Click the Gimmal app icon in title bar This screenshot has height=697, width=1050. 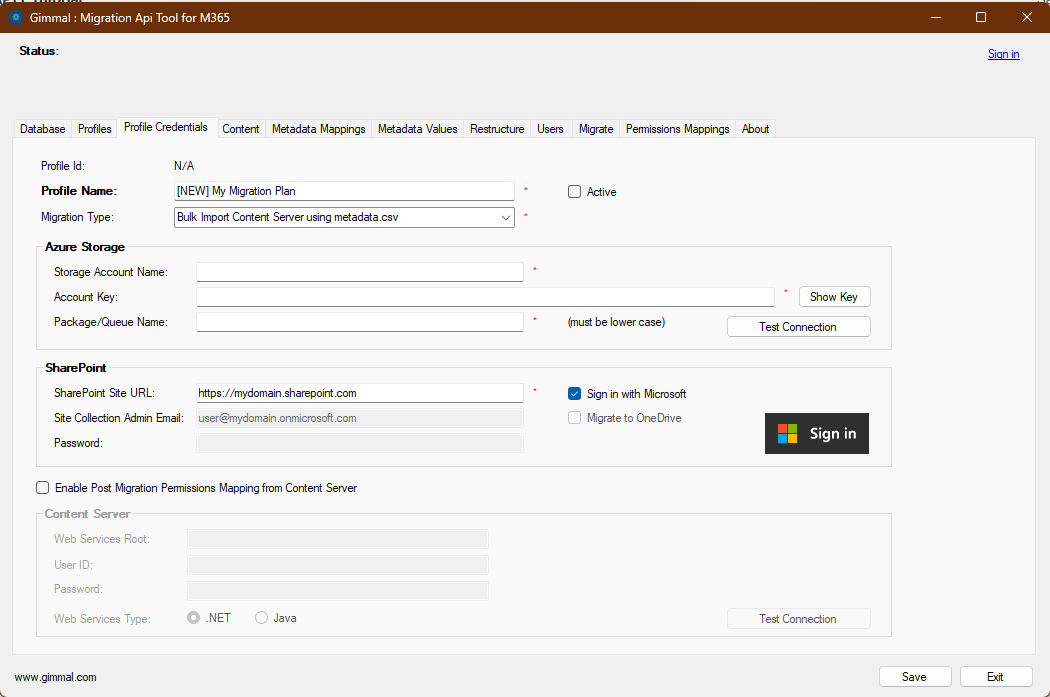coord(15,17)
